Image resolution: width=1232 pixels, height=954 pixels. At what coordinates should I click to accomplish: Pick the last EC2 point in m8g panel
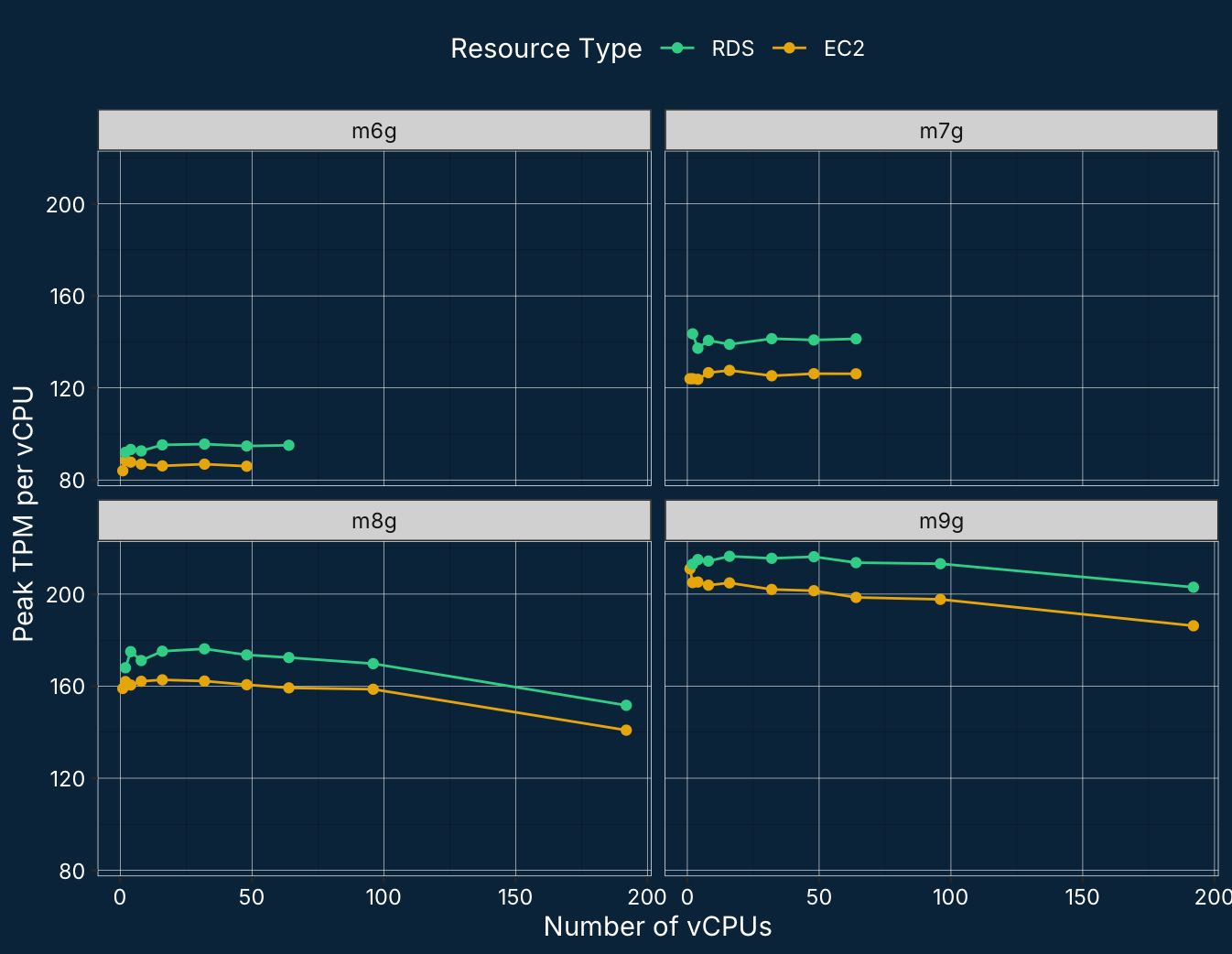(x=626, y=730)
